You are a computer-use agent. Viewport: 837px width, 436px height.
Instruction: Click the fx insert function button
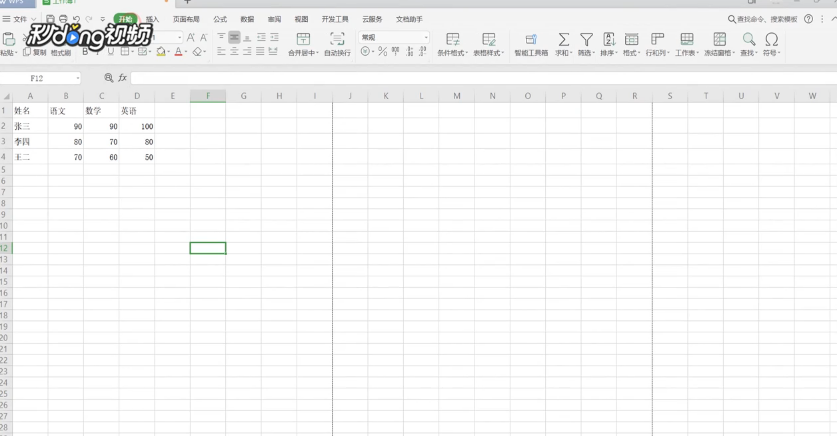pyautogui.click(x=122, y=78)
